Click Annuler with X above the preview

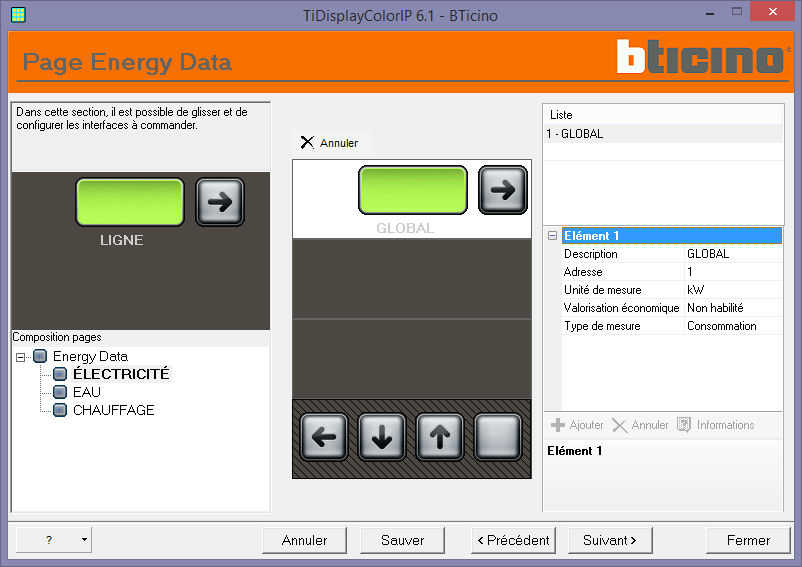pyautogui.click(x=330, y=143)
